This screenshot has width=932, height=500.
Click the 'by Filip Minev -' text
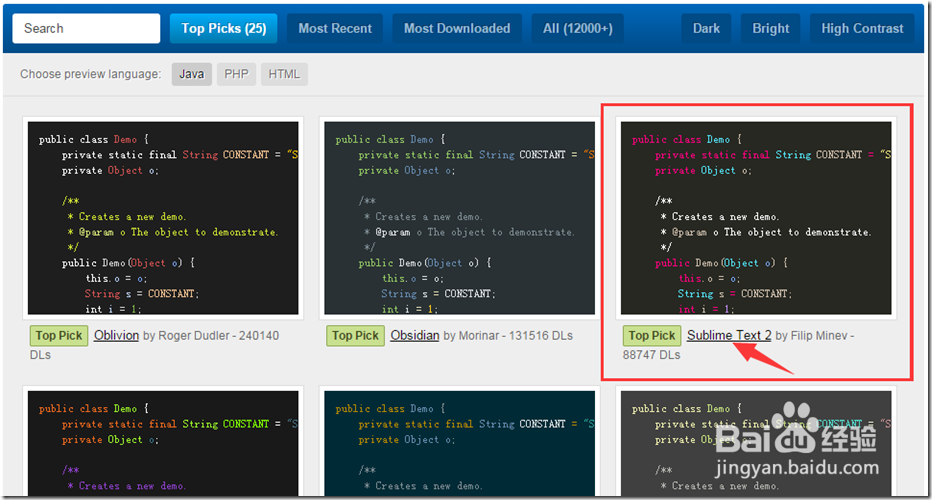tap(815, 335)
